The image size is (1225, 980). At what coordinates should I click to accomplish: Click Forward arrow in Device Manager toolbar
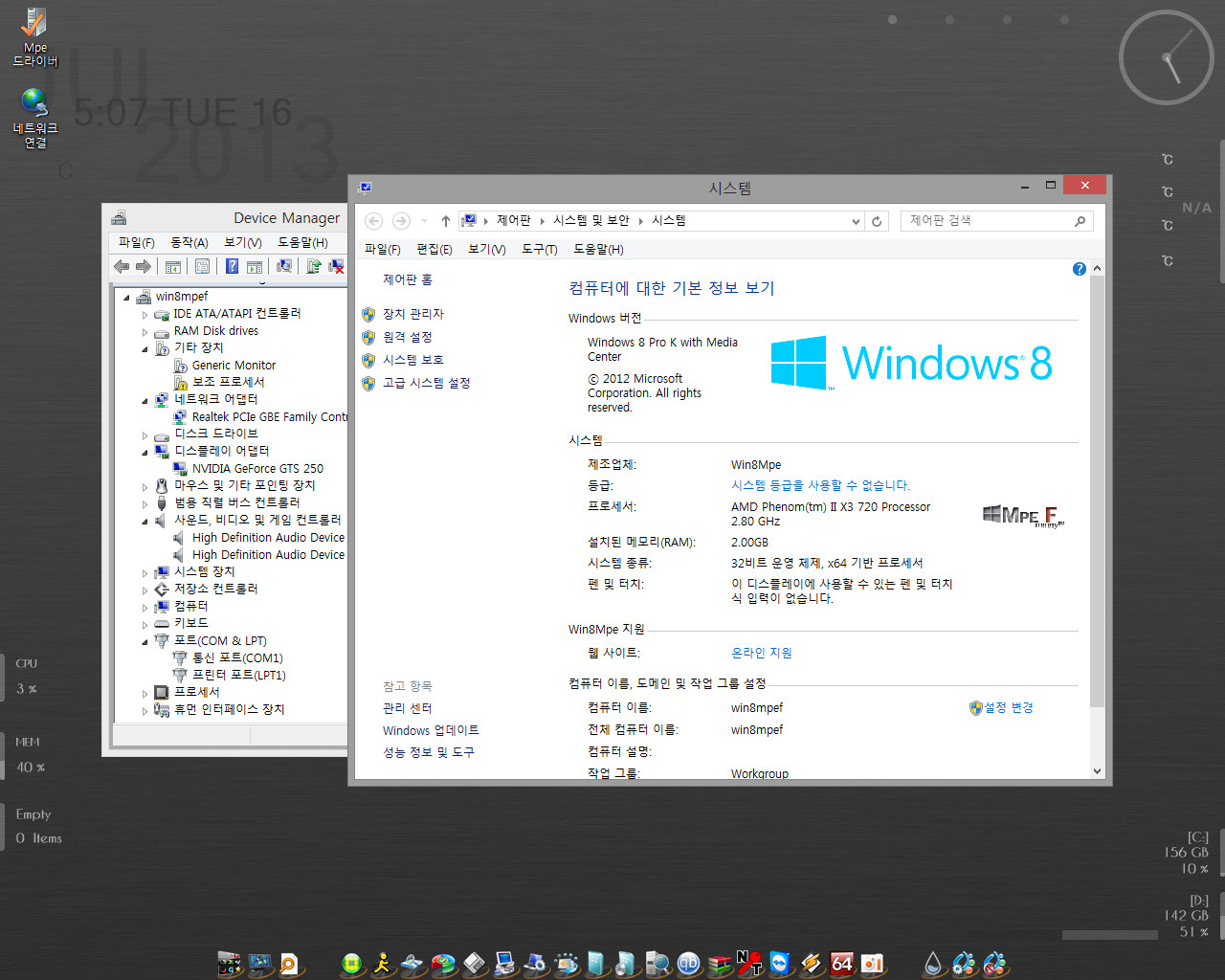point(144,267)
